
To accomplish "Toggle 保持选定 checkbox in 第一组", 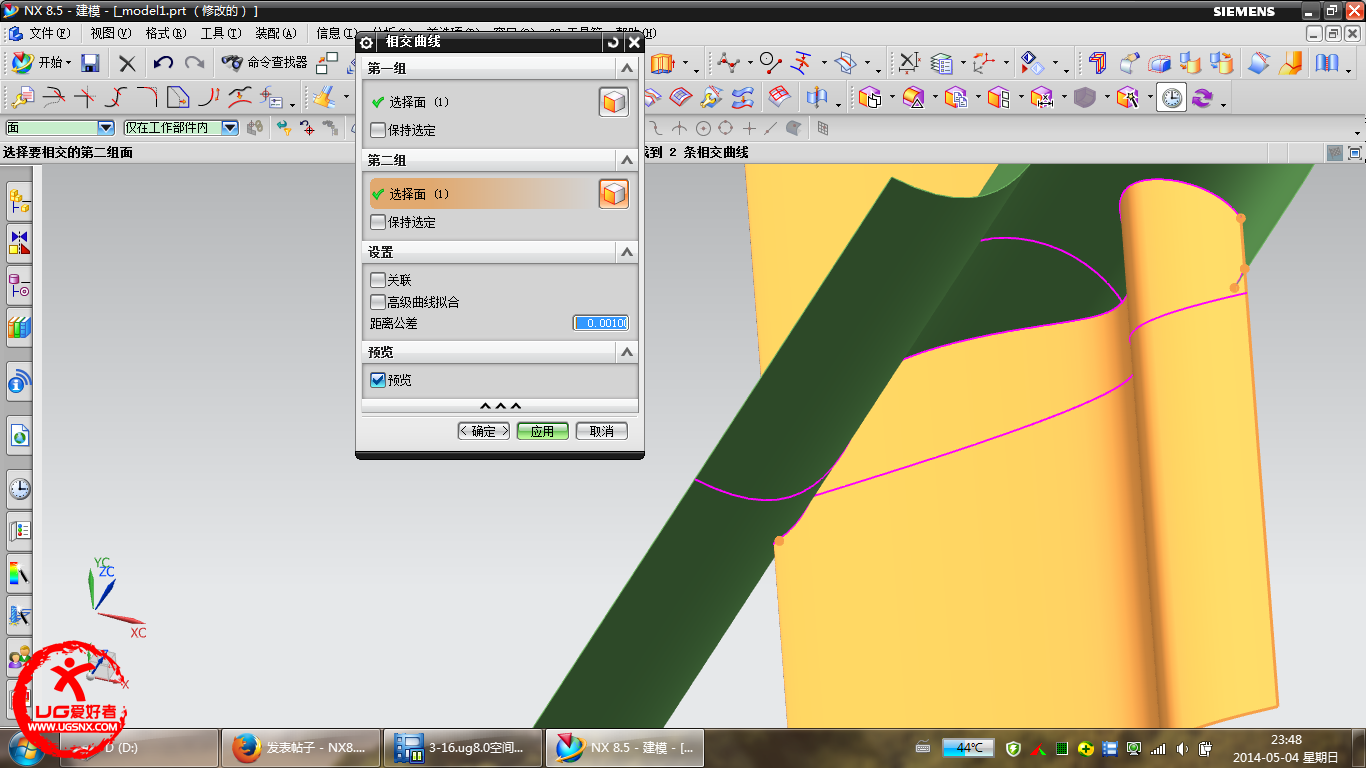I will click(377, 130).
